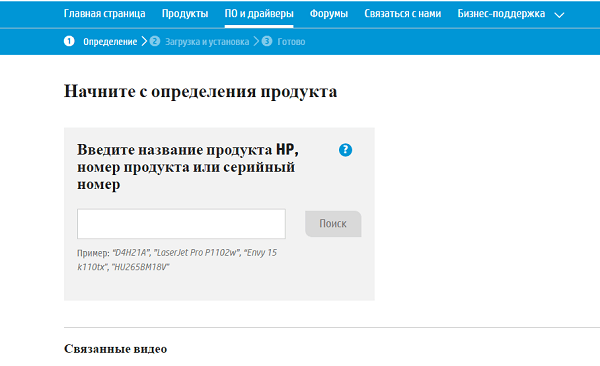Click the step 2 circle icon

[155, 41]
